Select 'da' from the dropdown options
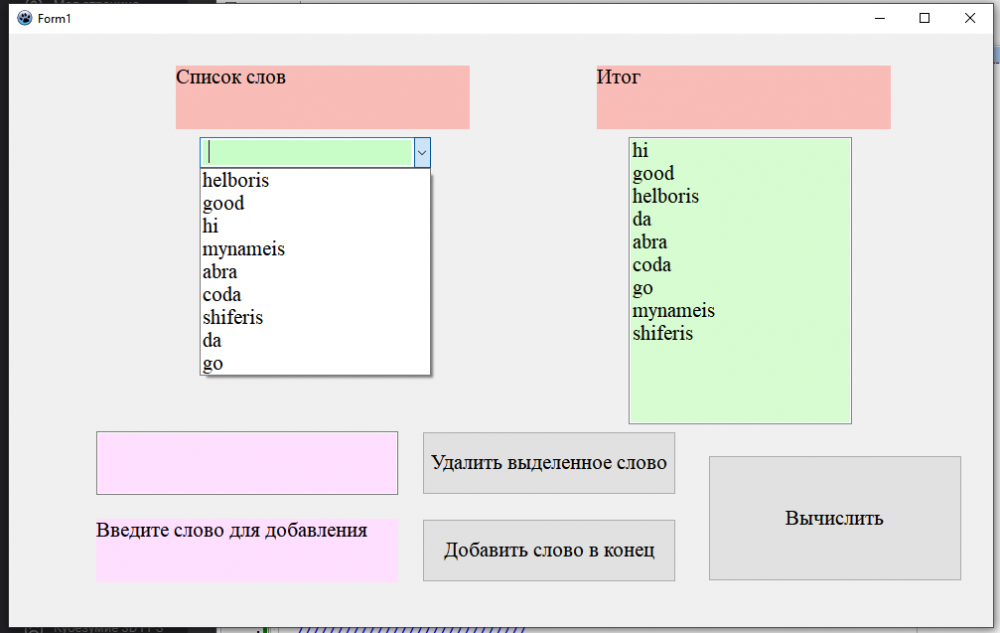Screen dimensions: 1000x633 (315, 340)
